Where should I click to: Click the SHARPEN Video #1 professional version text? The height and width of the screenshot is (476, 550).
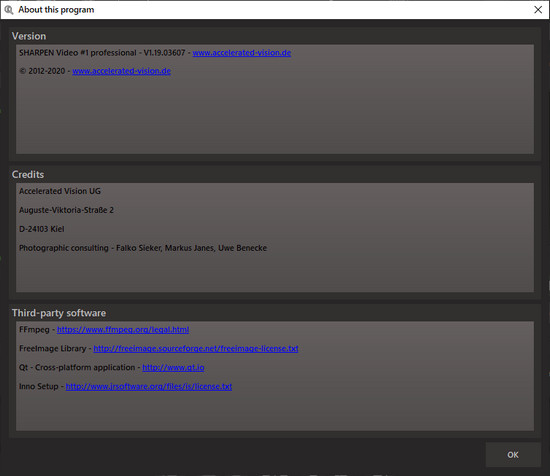coord(102,53)
